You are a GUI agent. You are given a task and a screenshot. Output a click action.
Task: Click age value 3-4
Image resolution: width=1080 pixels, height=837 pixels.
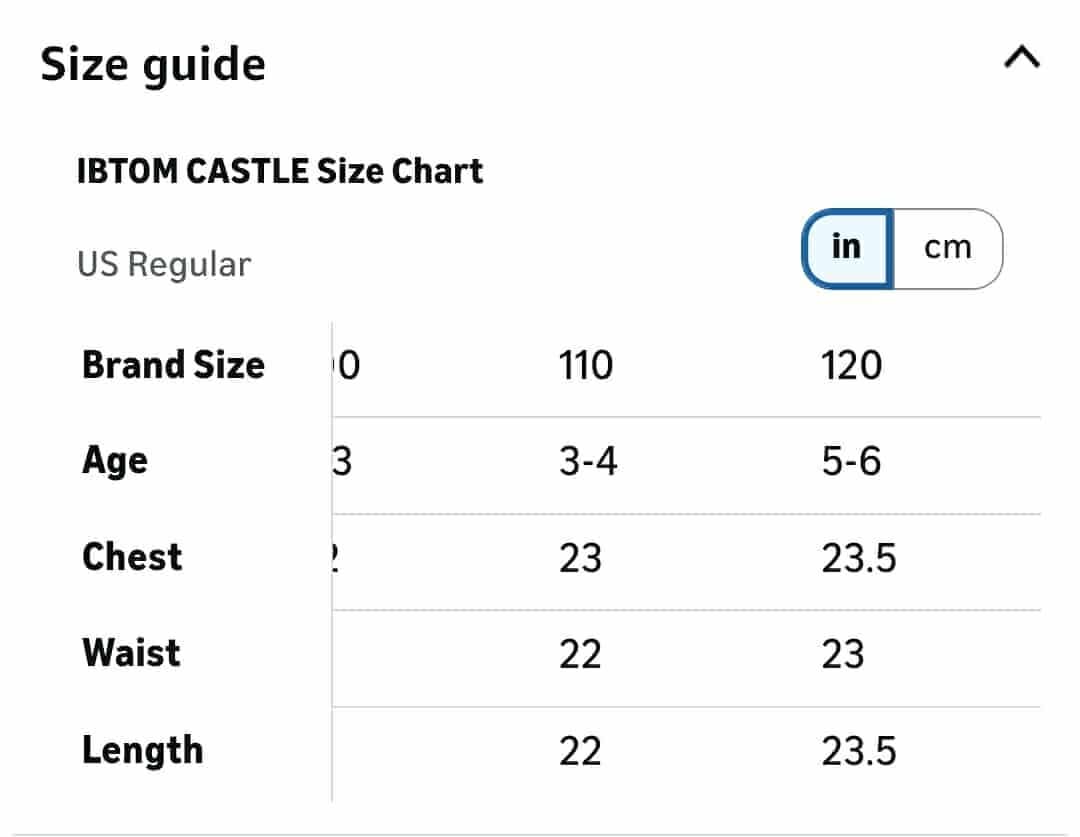(588, 462)
